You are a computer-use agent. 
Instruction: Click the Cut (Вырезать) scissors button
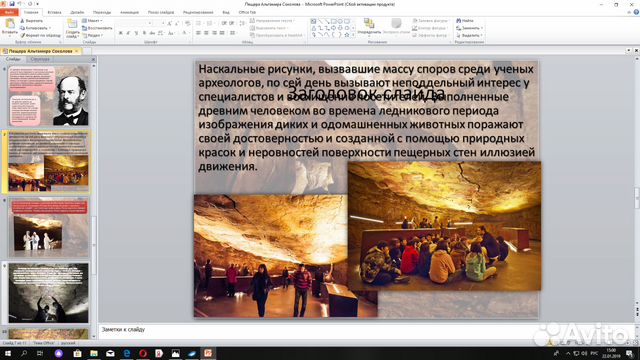pyautogui.click(x=31, y=20)
